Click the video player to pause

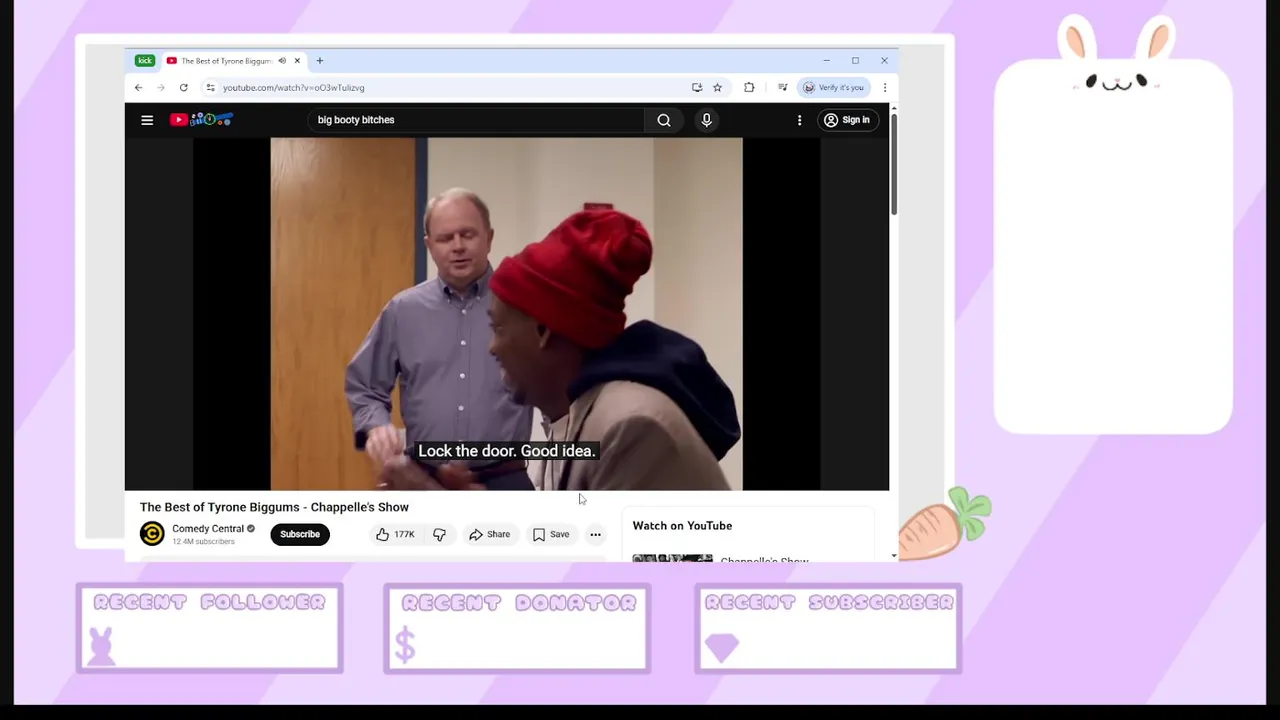point(507,314)
